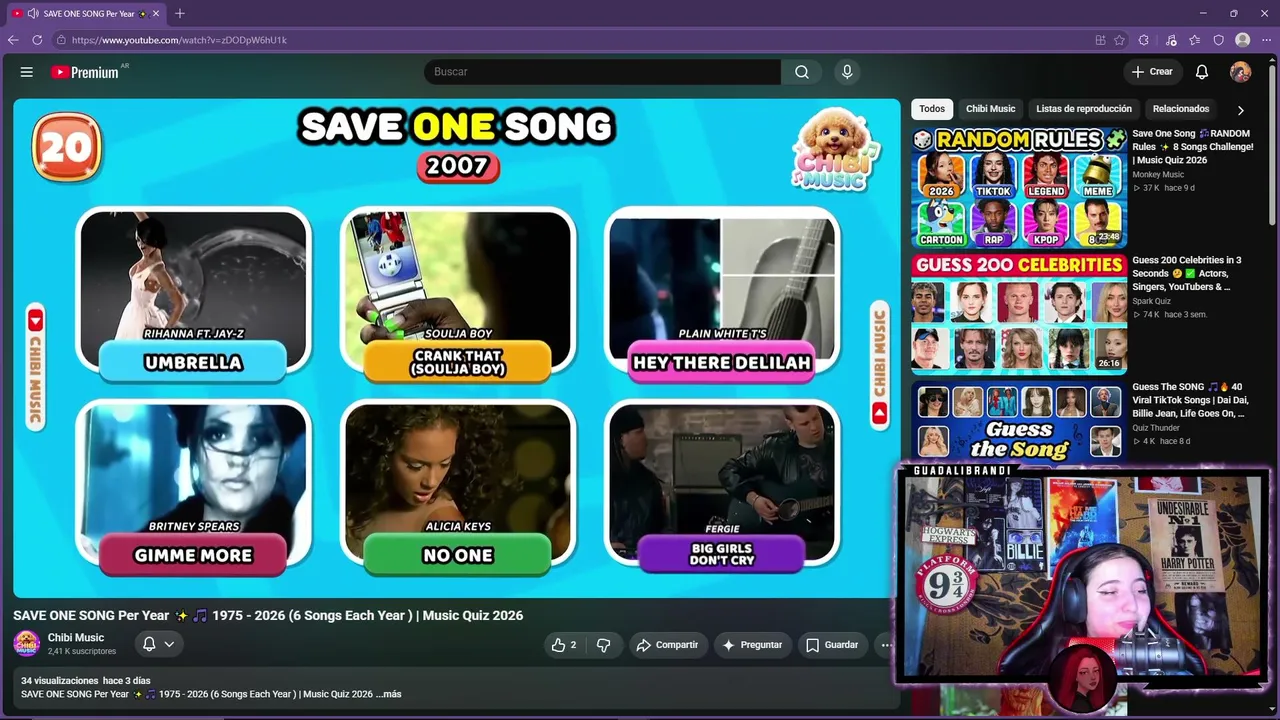The width and height of the screenshot is (1280, 720).
Task: Select the Chibi Music filter chip
Action: point(990,109)
